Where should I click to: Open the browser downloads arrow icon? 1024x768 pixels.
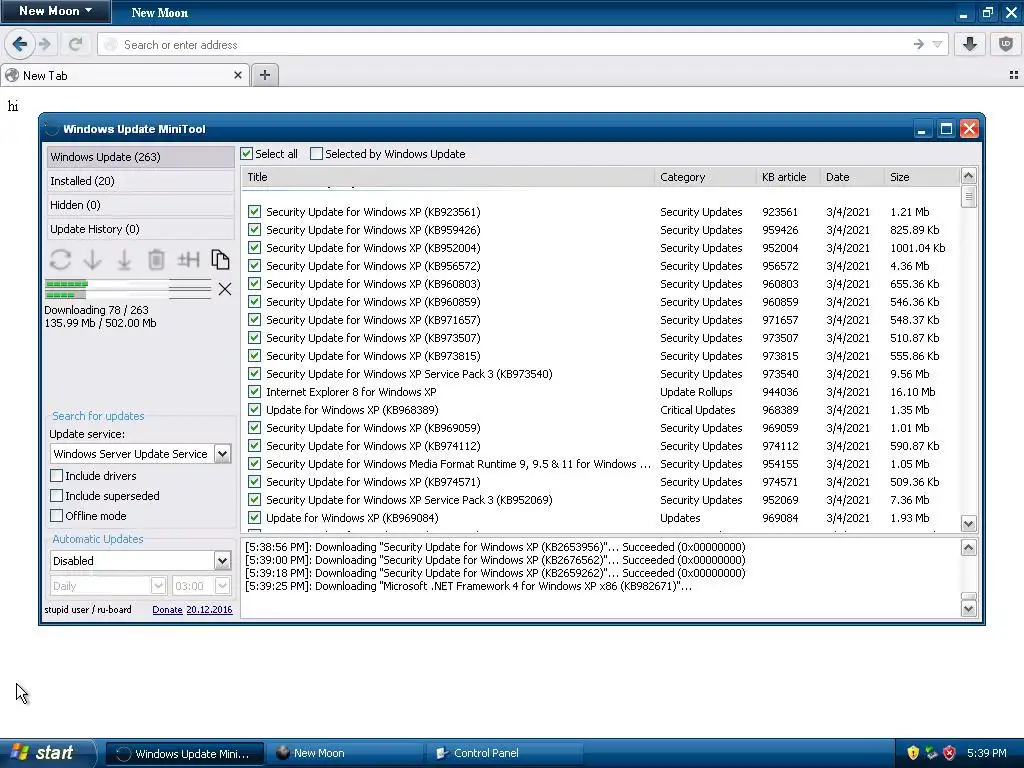point(970,44)
